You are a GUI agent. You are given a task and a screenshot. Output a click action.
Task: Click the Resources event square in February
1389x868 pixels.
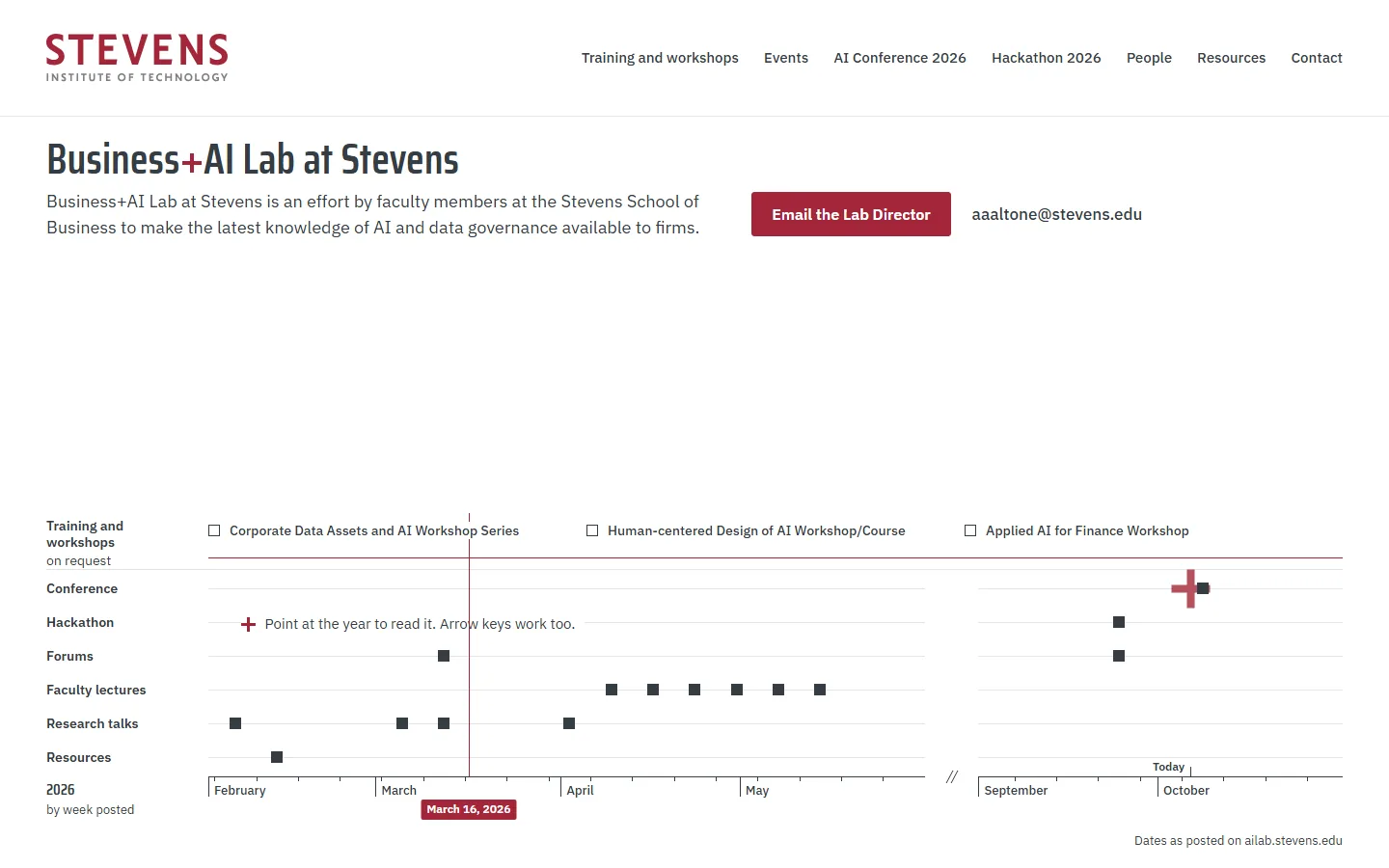tap(277, 757)
